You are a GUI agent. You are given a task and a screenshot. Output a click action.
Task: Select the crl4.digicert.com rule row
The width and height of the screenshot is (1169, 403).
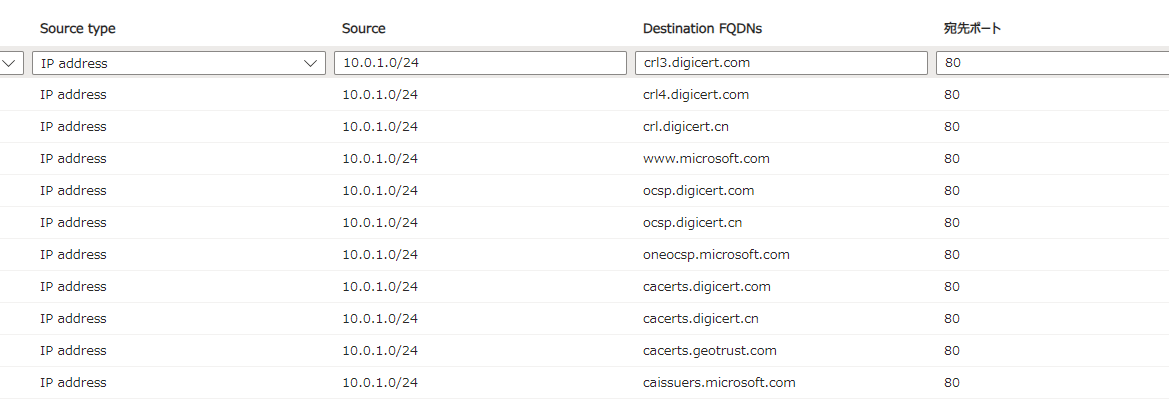point(696,95)
